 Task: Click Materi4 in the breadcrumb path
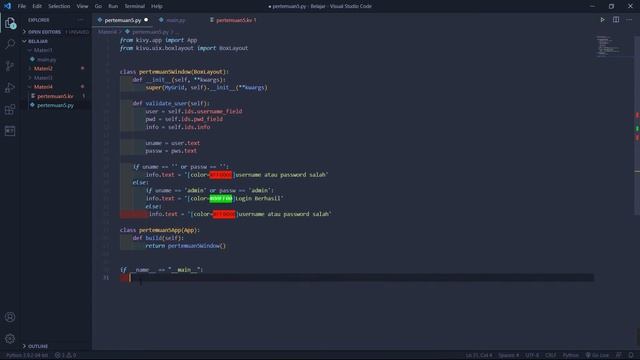tap(107, 32)
